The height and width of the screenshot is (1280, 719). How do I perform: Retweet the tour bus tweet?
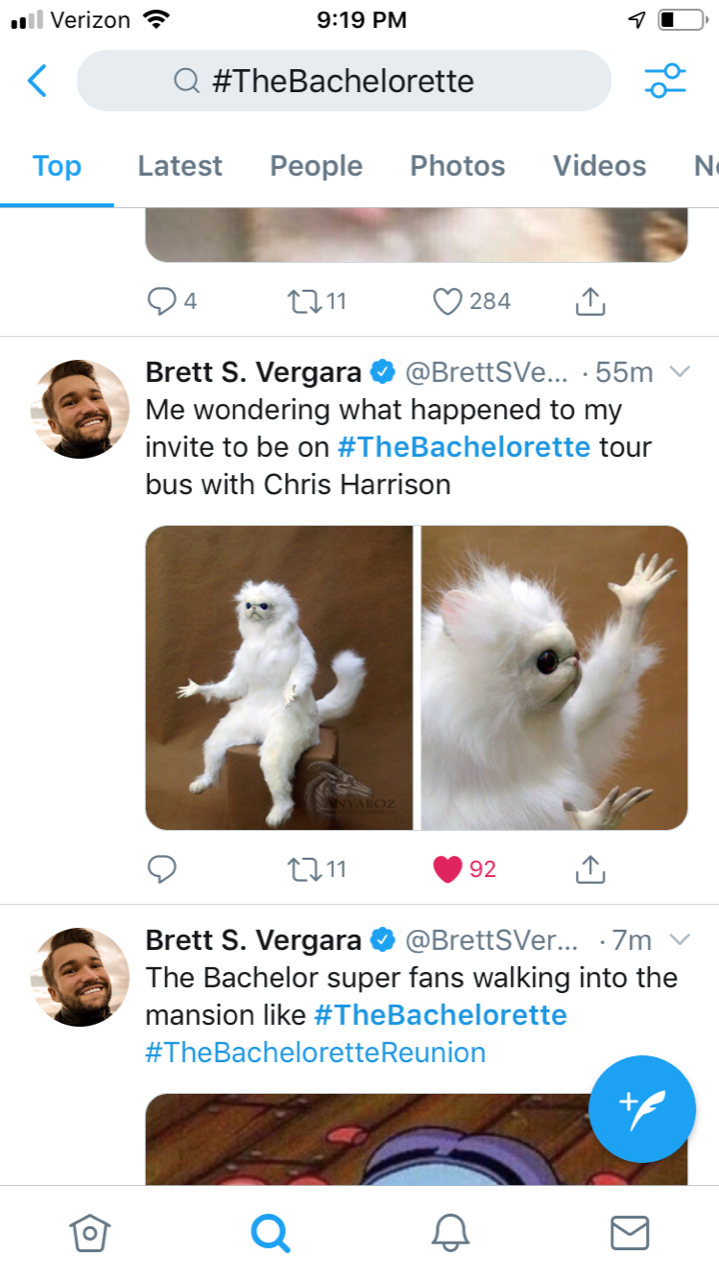[302, 869]
